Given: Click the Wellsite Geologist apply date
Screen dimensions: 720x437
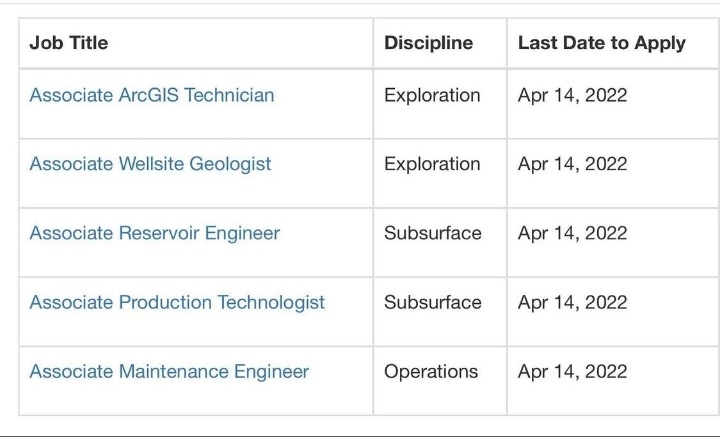Looking at the screenshot, I should pos(573,164).
